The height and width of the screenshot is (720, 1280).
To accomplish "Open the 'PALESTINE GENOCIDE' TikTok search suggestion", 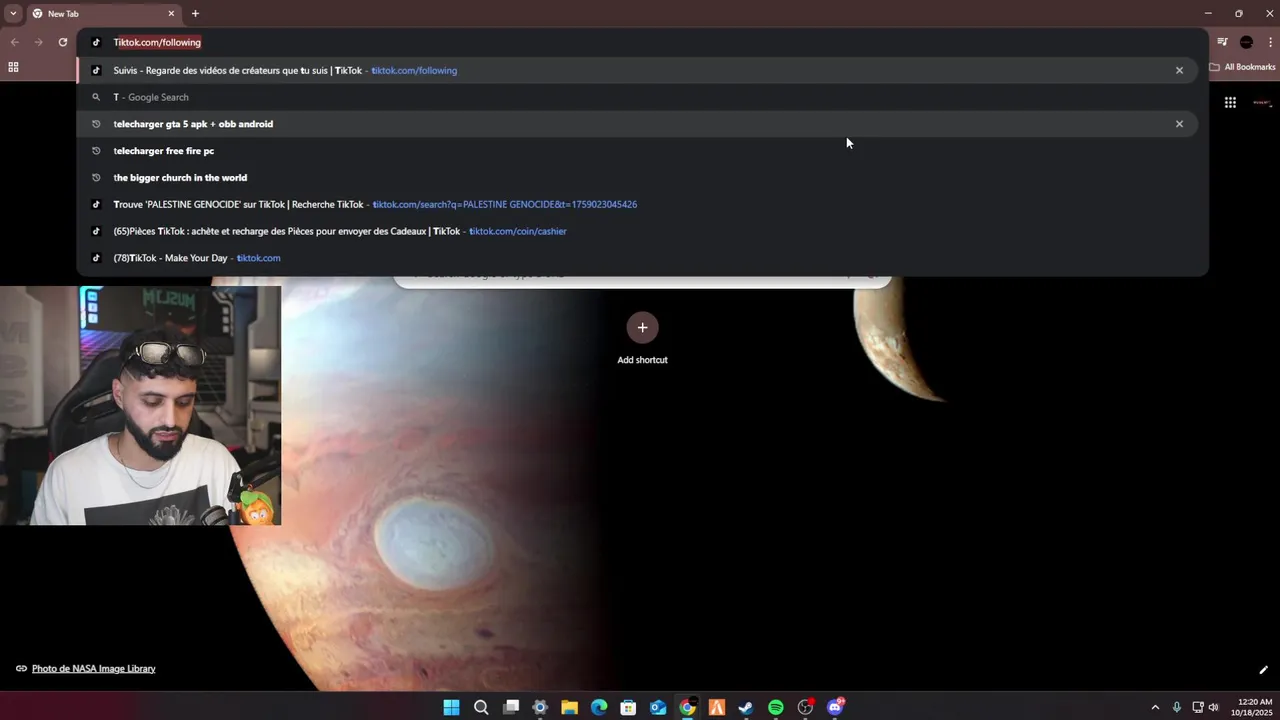I will tap(637, 204).
